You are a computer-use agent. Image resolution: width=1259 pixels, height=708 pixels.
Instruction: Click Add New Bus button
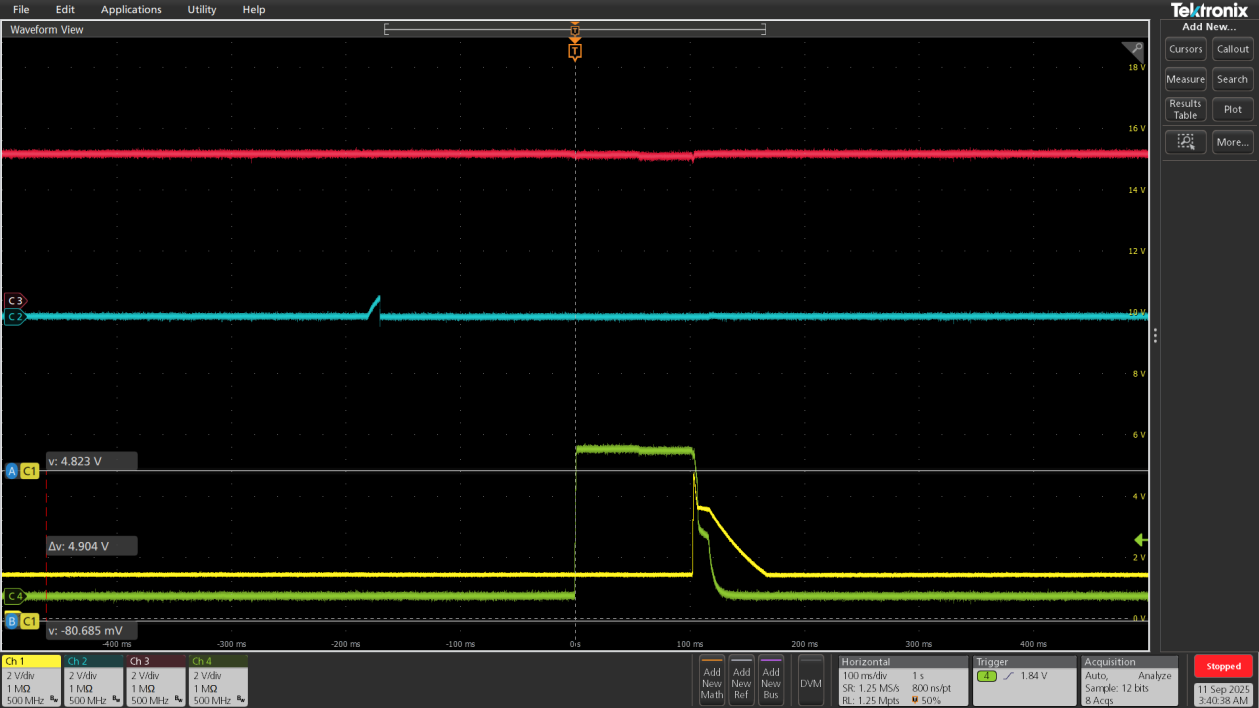pos(771,681)
